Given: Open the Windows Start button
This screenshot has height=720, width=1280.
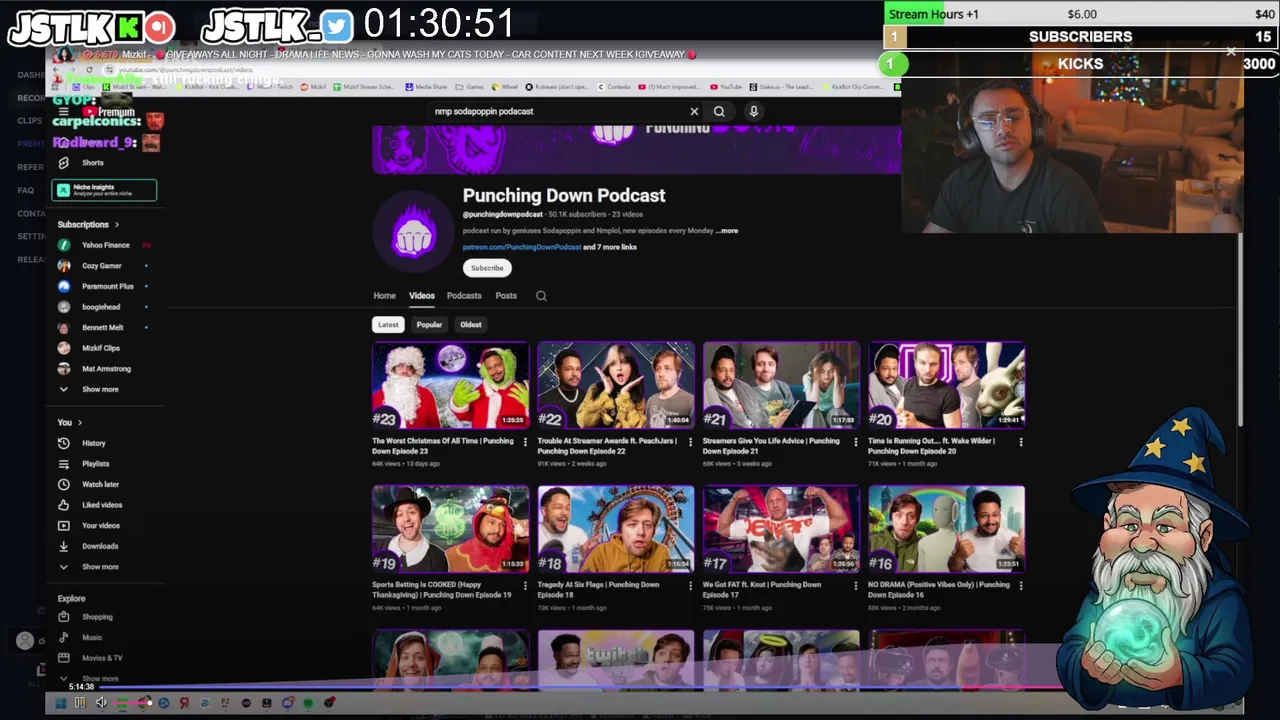Looking at the screenshot, I should tap(60, 704).
